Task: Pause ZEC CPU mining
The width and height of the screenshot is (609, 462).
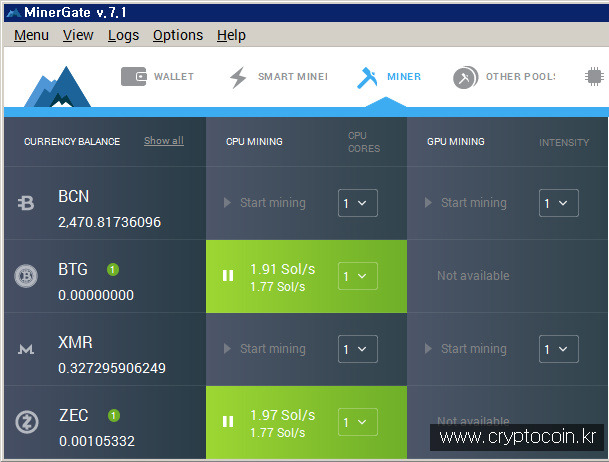Action: pos(228,422)
